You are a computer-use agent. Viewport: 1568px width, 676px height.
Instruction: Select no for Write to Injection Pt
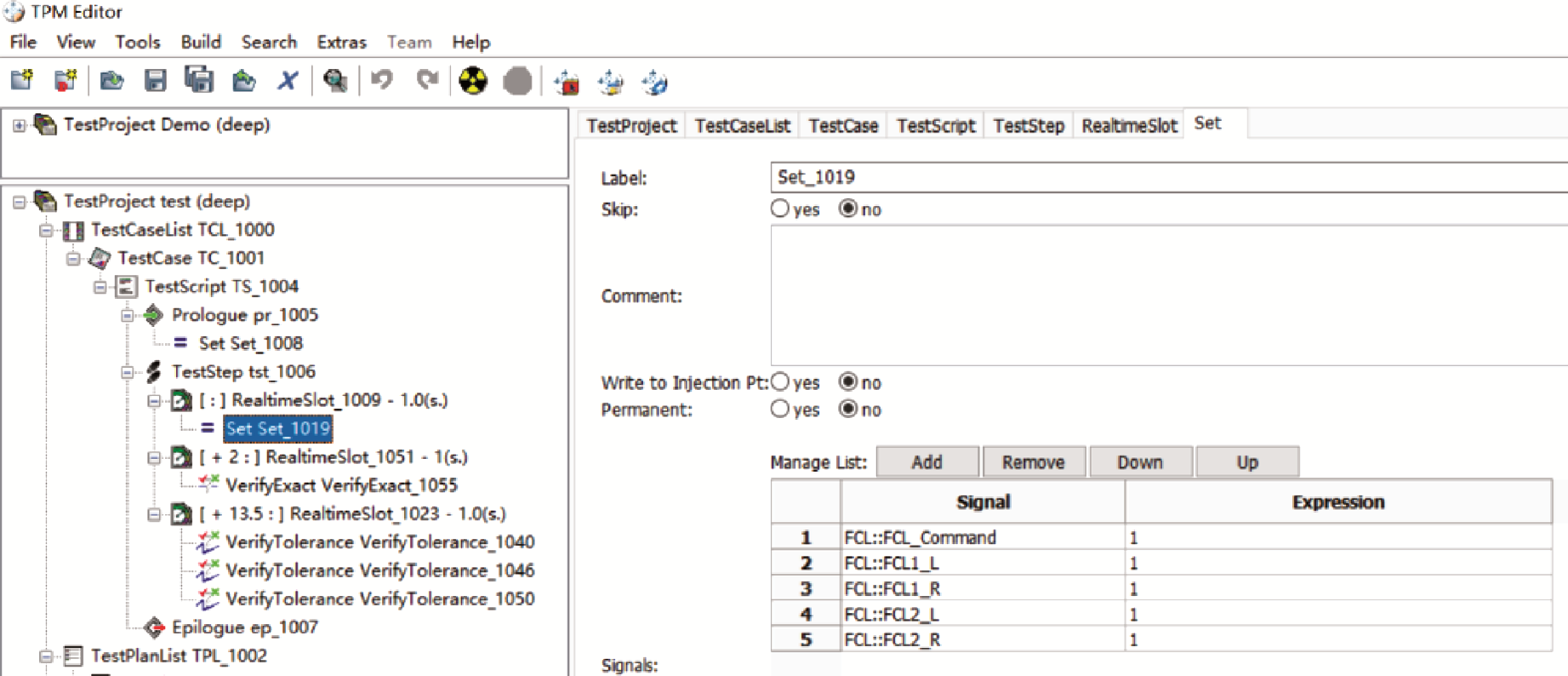tap(848, 381)
